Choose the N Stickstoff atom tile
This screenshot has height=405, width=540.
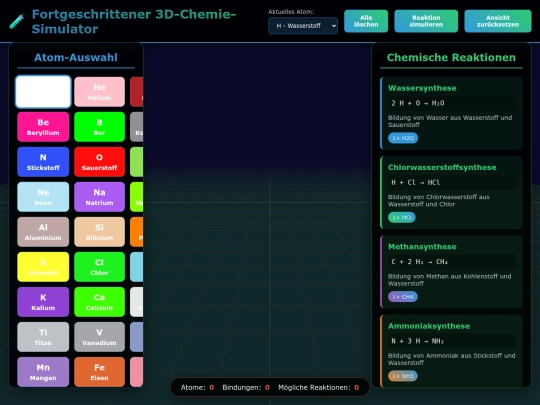[43, 162]
